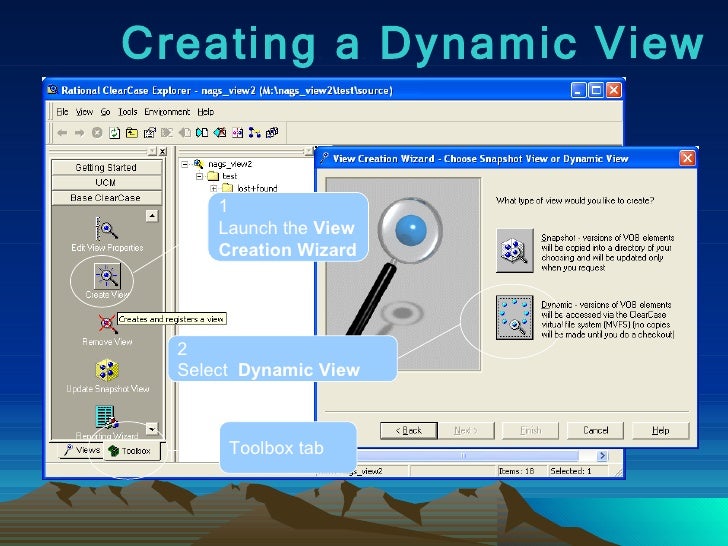This screenshot has height=546, width=728.
Task: Click the Refresh icon in the toolbar
Action: point(114,133)
